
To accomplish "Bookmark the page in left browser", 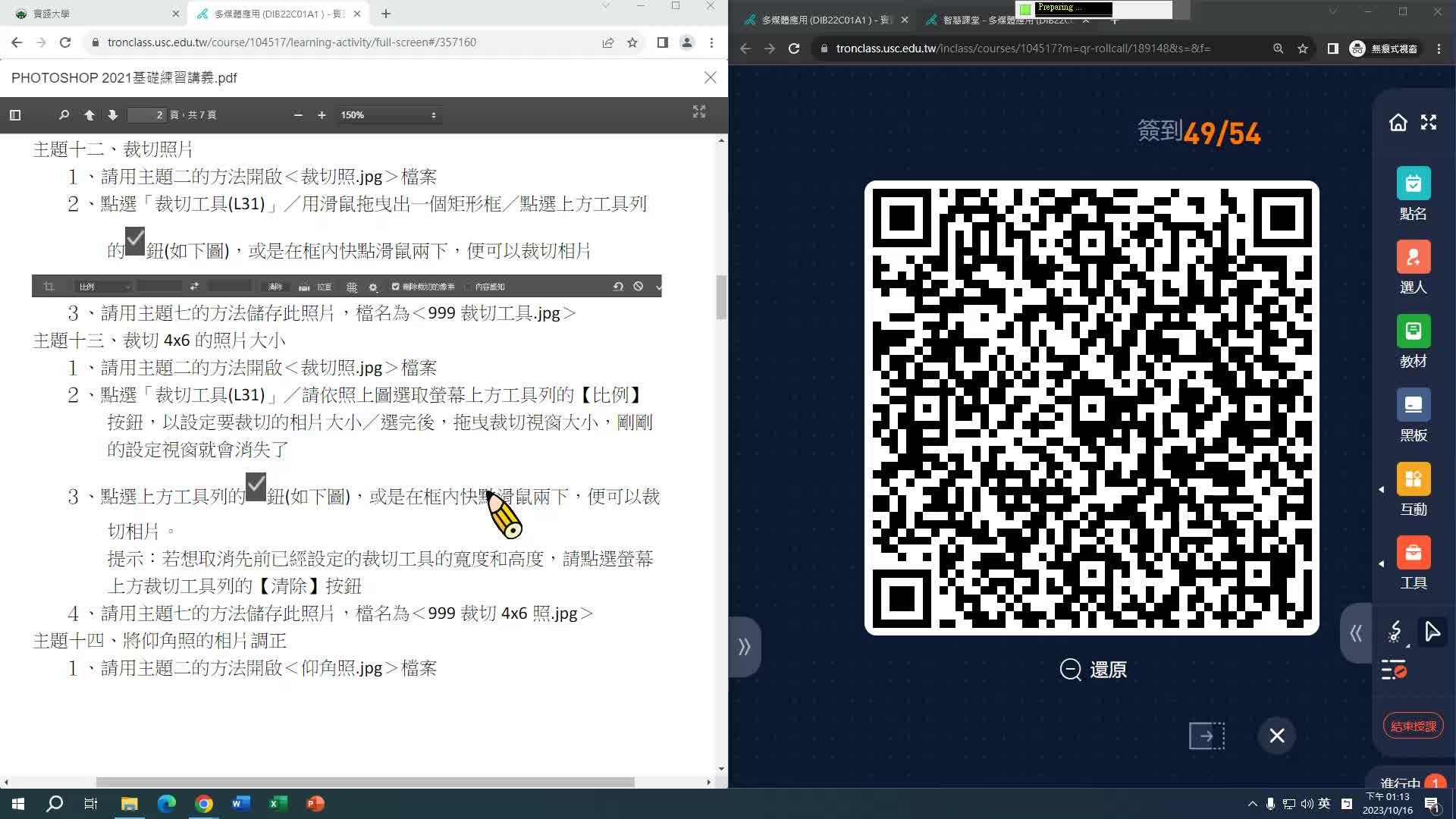I will [x=632, y=42].
